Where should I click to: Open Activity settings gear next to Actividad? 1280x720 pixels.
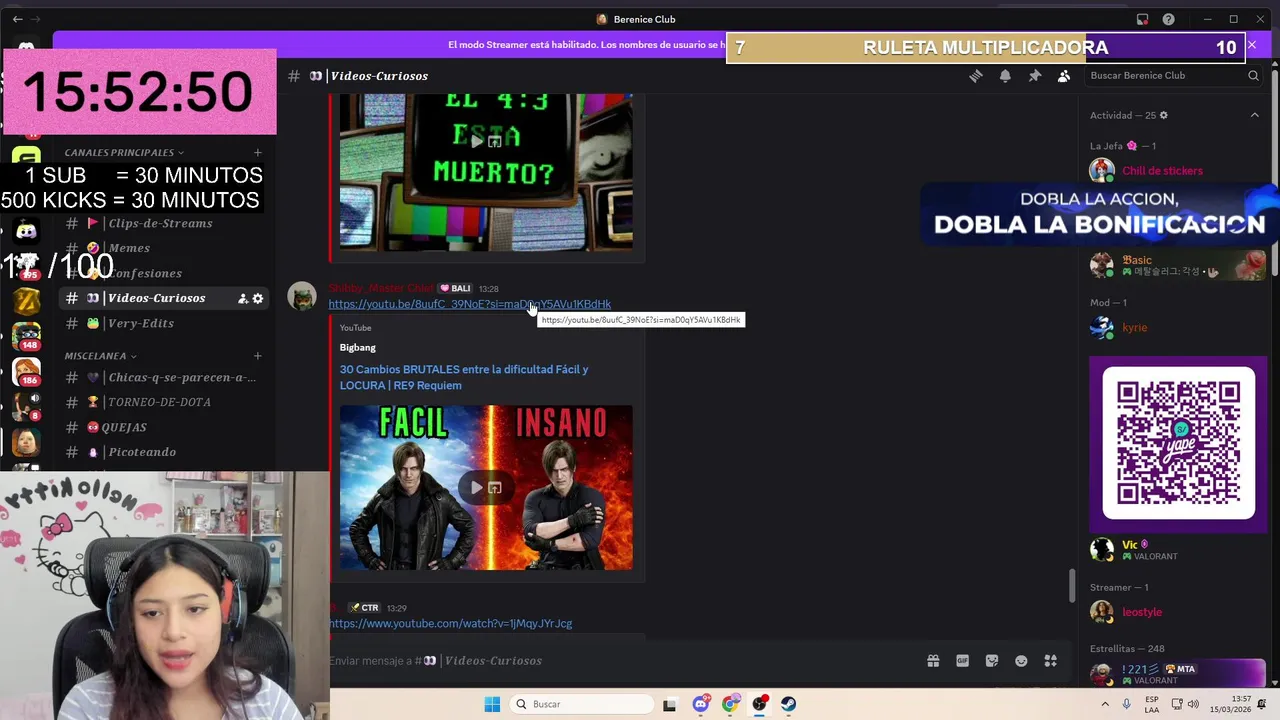pyautogui.click(x=1163, y=115)
